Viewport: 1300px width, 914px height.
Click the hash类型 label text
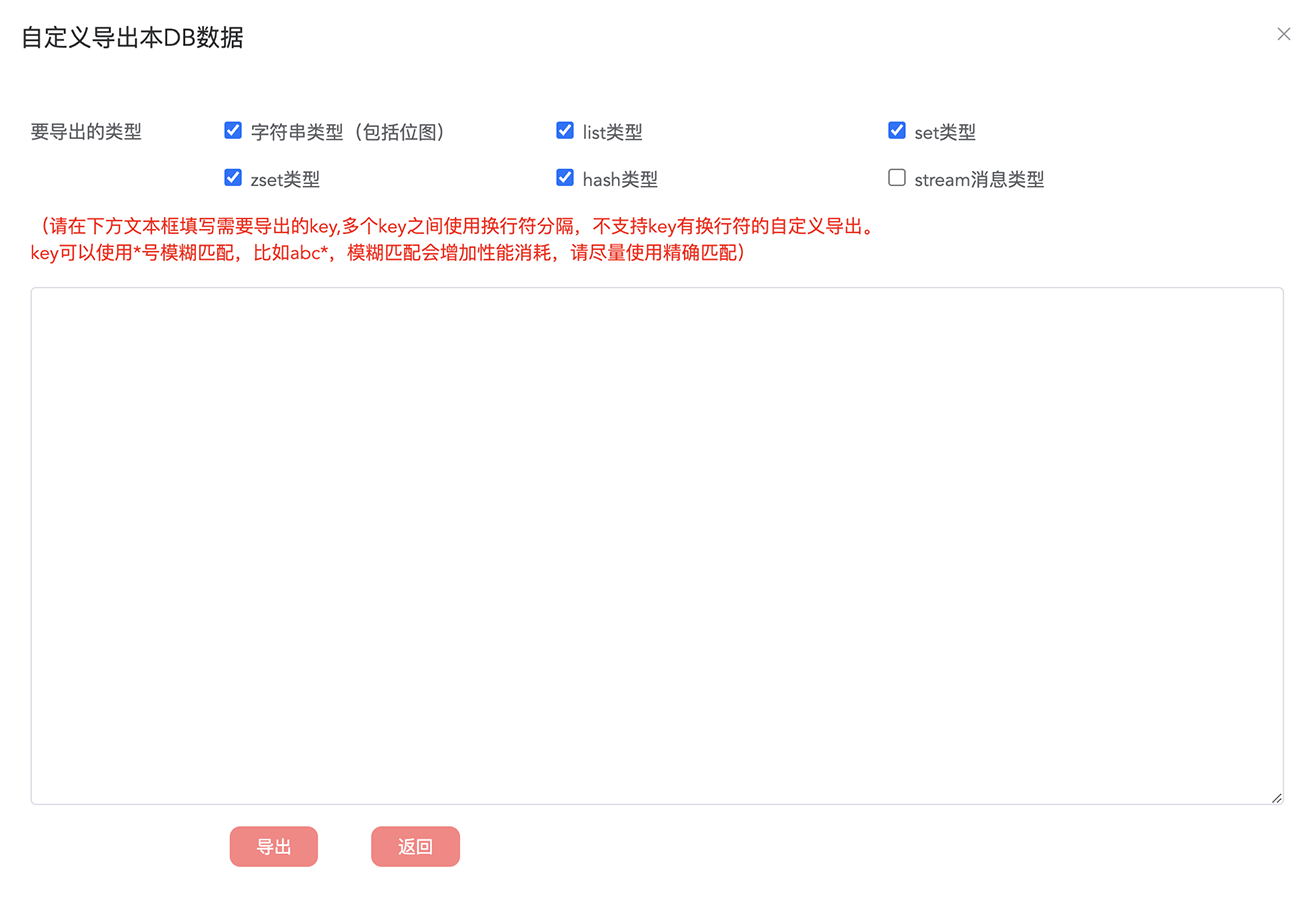click(620, 180)
